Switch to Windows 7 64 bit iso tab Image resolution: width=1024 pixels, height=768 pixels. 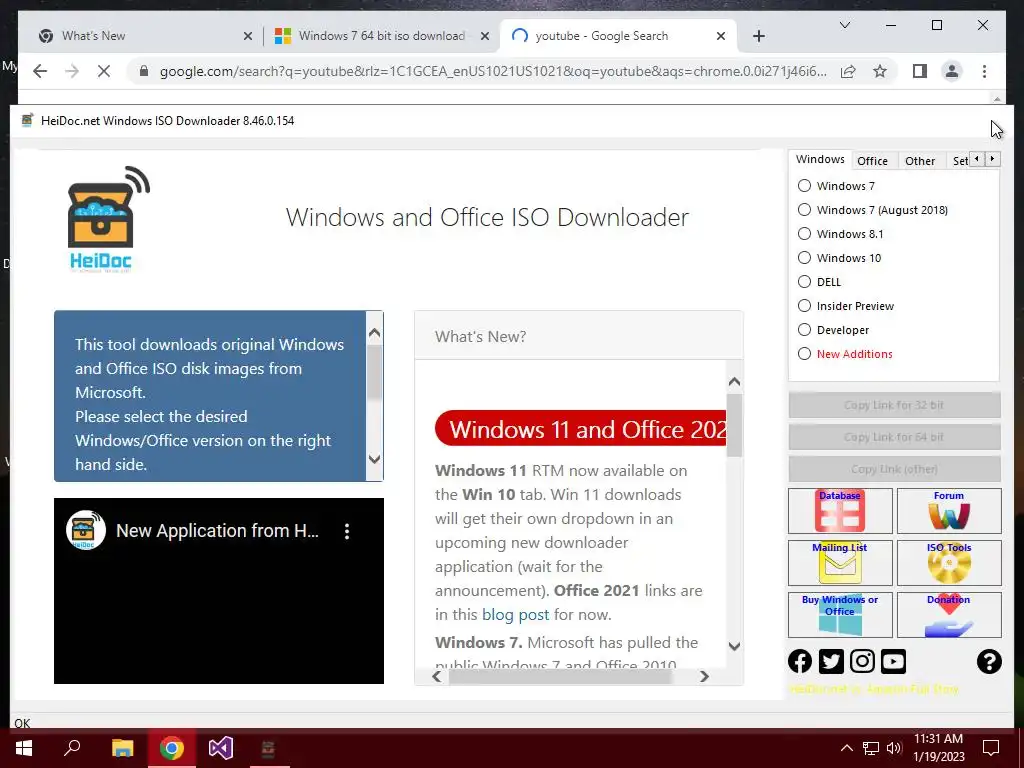tap(381, 36)
